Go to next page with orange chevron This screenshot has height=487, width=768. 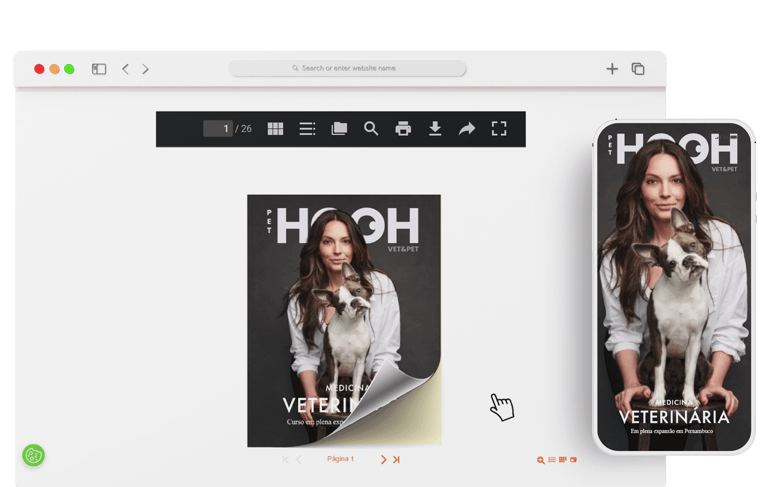tap(384, 460)
